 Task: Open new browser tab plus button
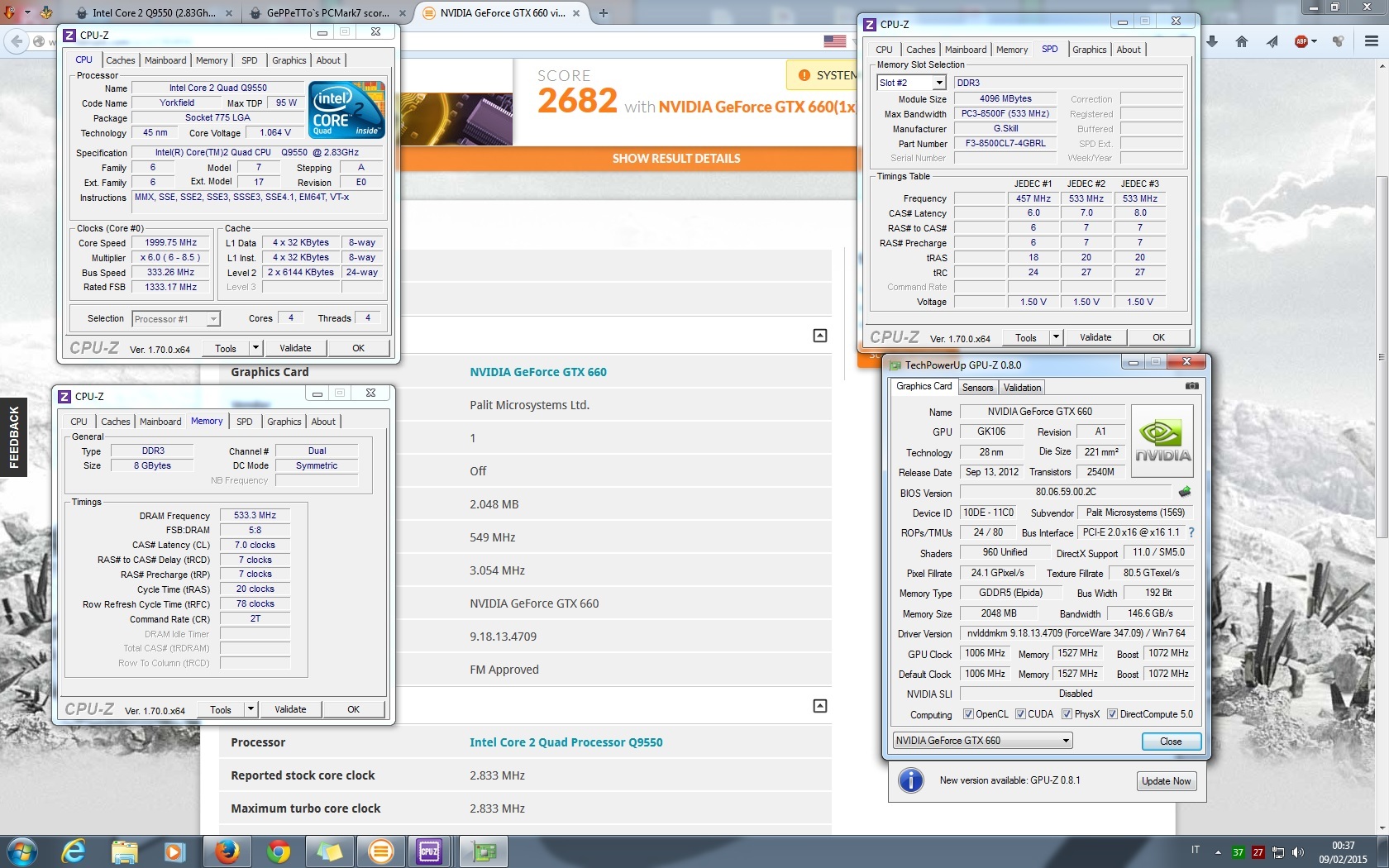pyautogui.click(x=604, y=12)
